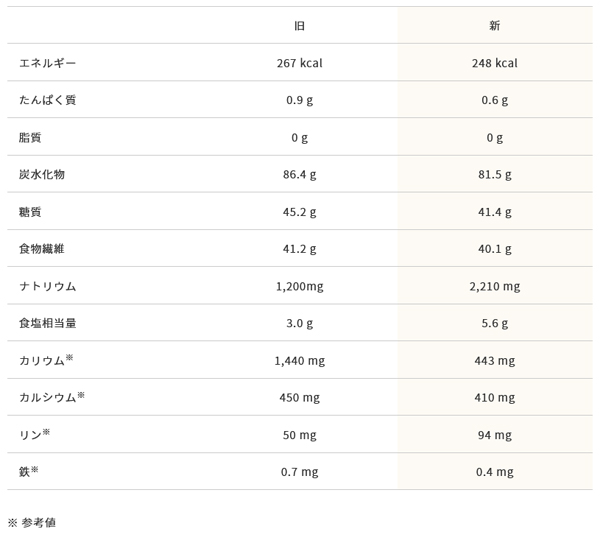Select the エネルギー row label
This screenshot has width=600, height=540.
(47, 63)
